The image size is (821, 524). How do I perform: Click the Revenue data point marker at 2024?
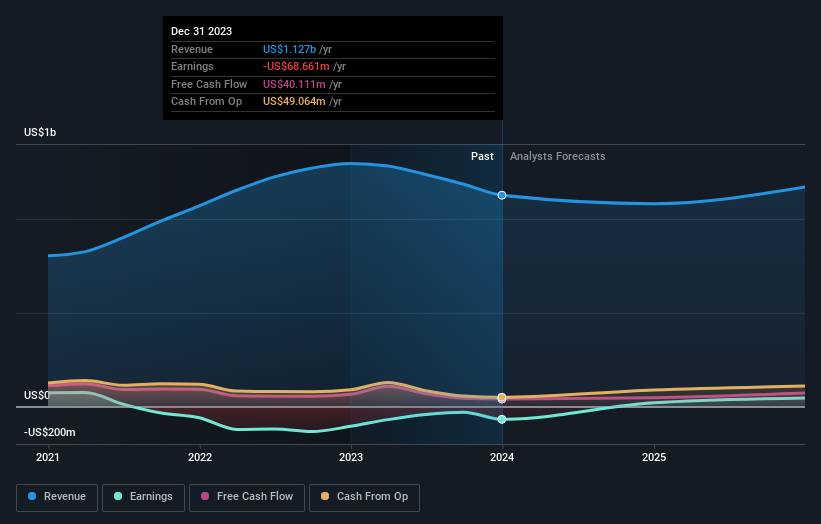[502, 195]
